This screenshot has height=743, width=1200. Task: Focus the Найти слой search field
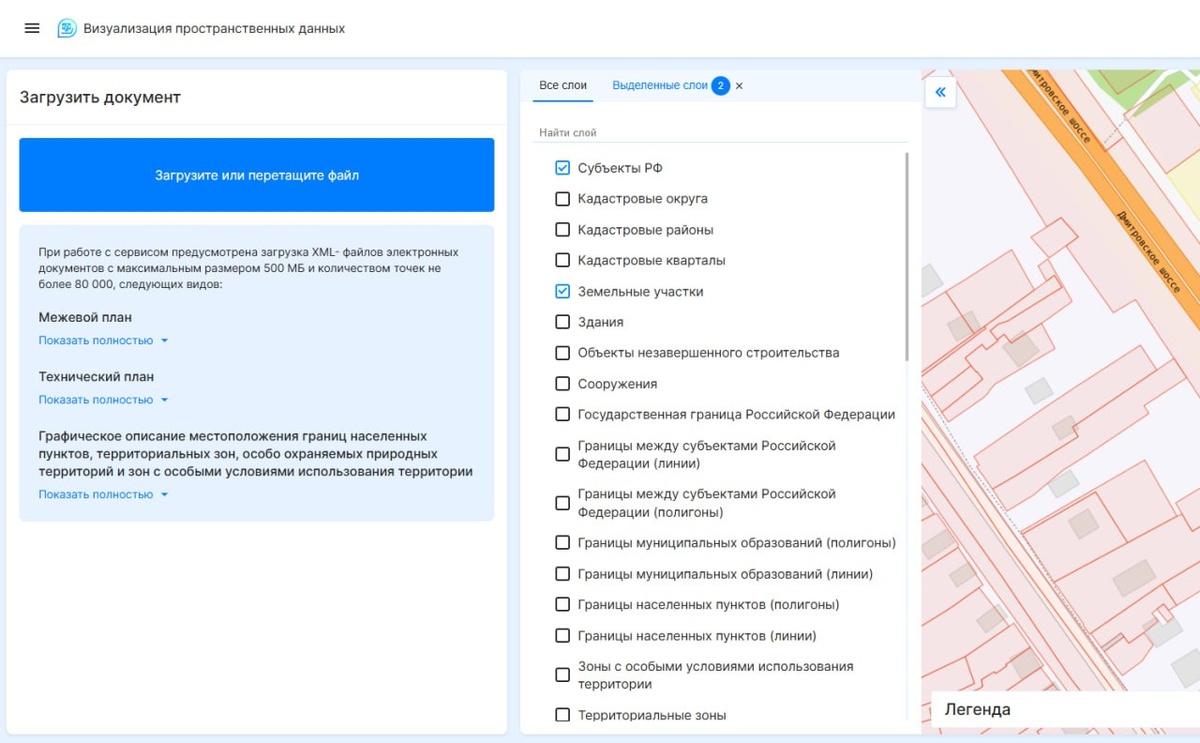(720, 132)
